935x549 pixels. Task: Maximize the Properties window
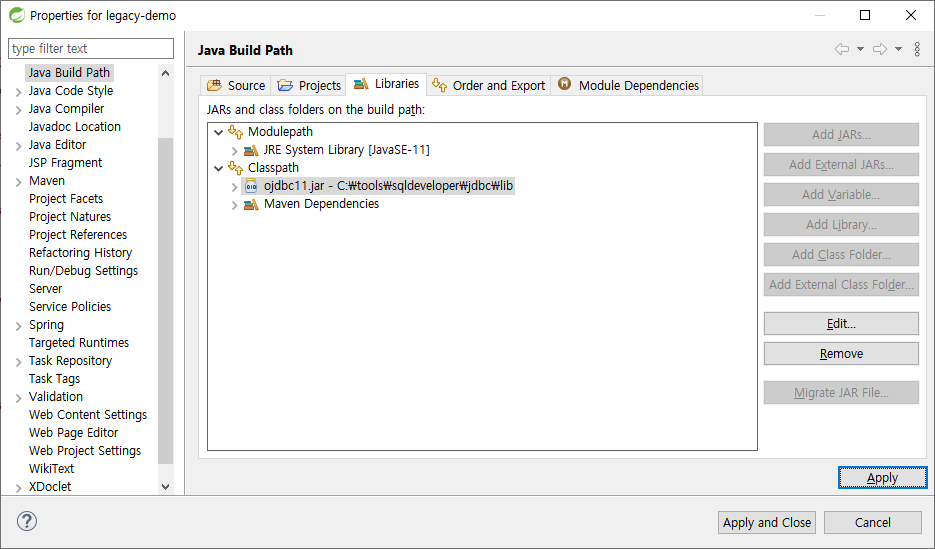point(865,15)
